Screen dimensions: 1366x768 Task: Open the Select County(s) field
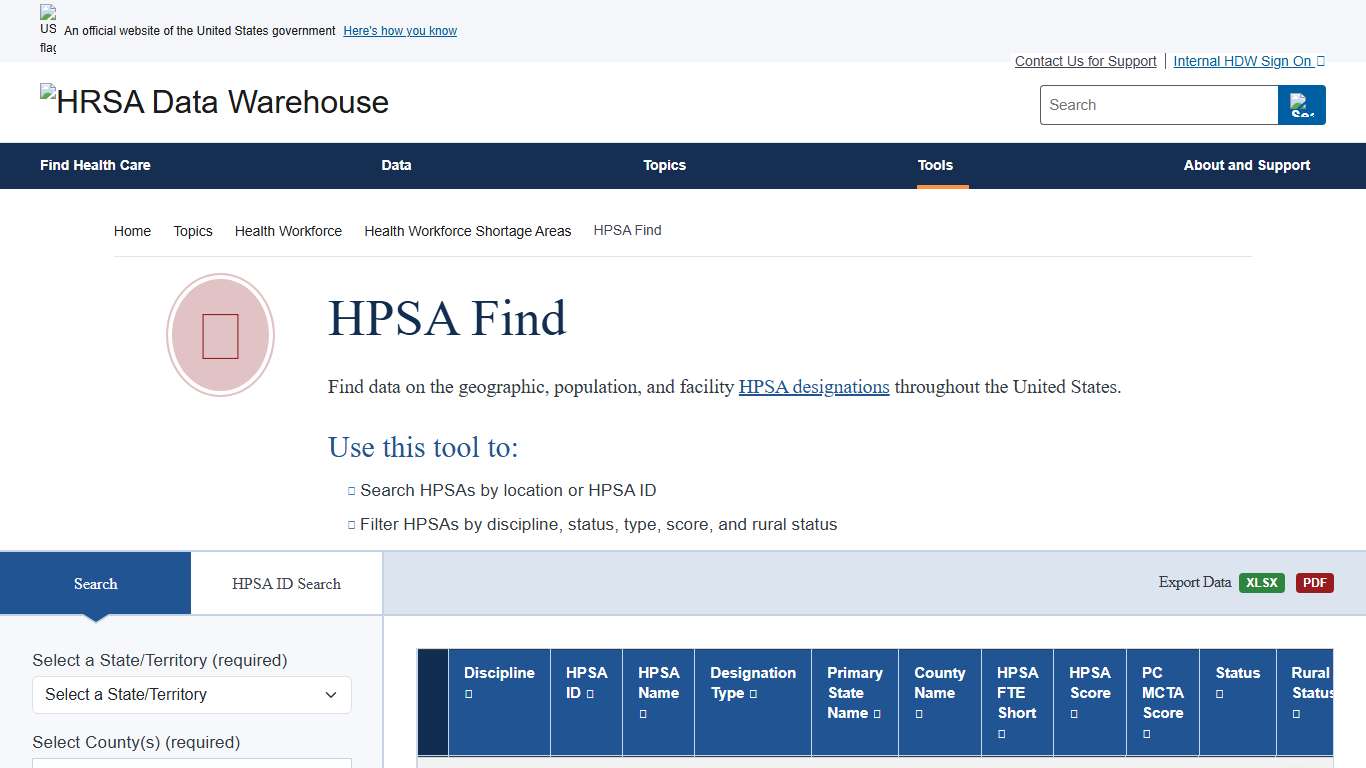click(x=191, y=763)
